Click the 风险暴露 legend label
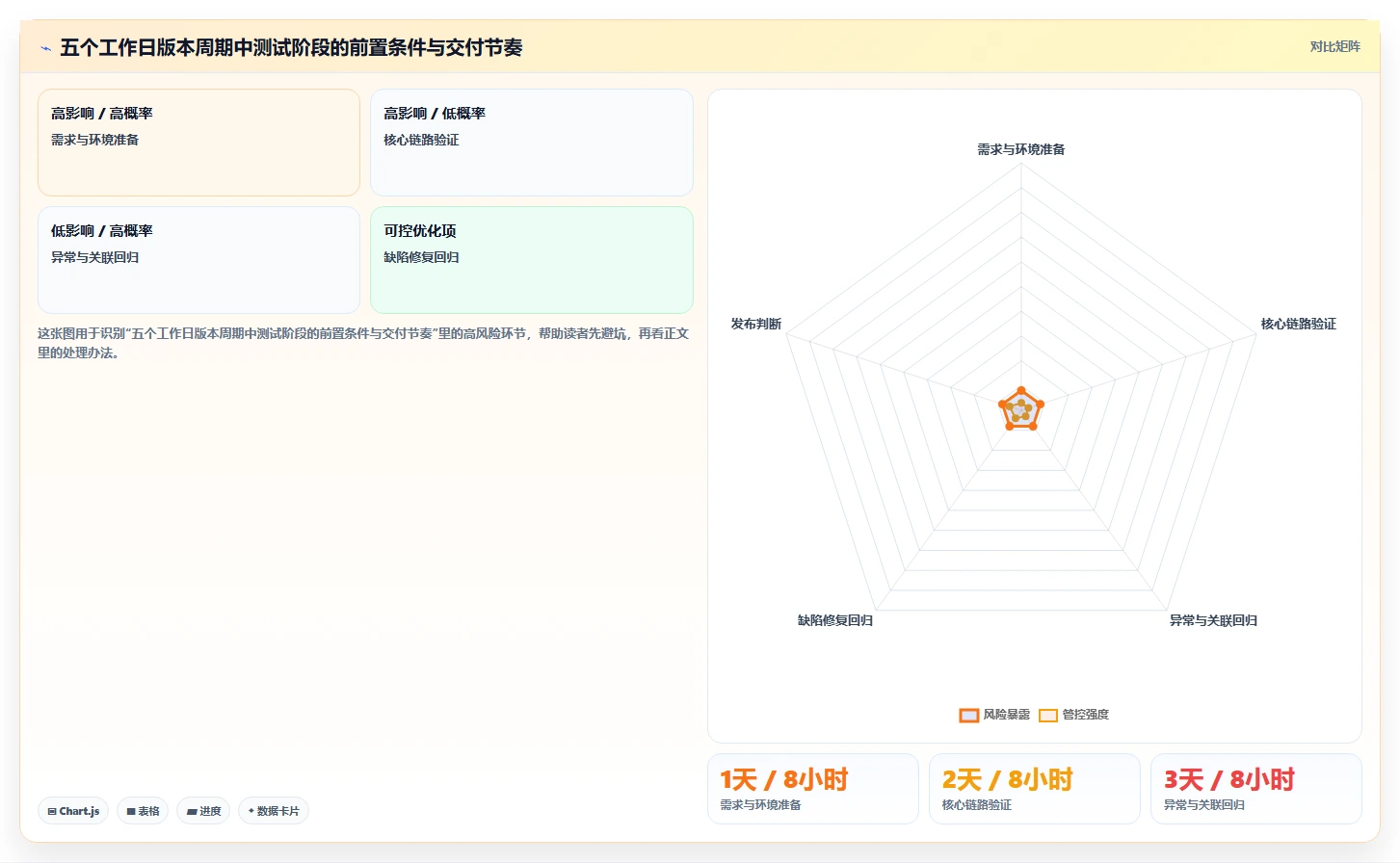This screenshot has width=1400, height=863. click(1006, 715)
